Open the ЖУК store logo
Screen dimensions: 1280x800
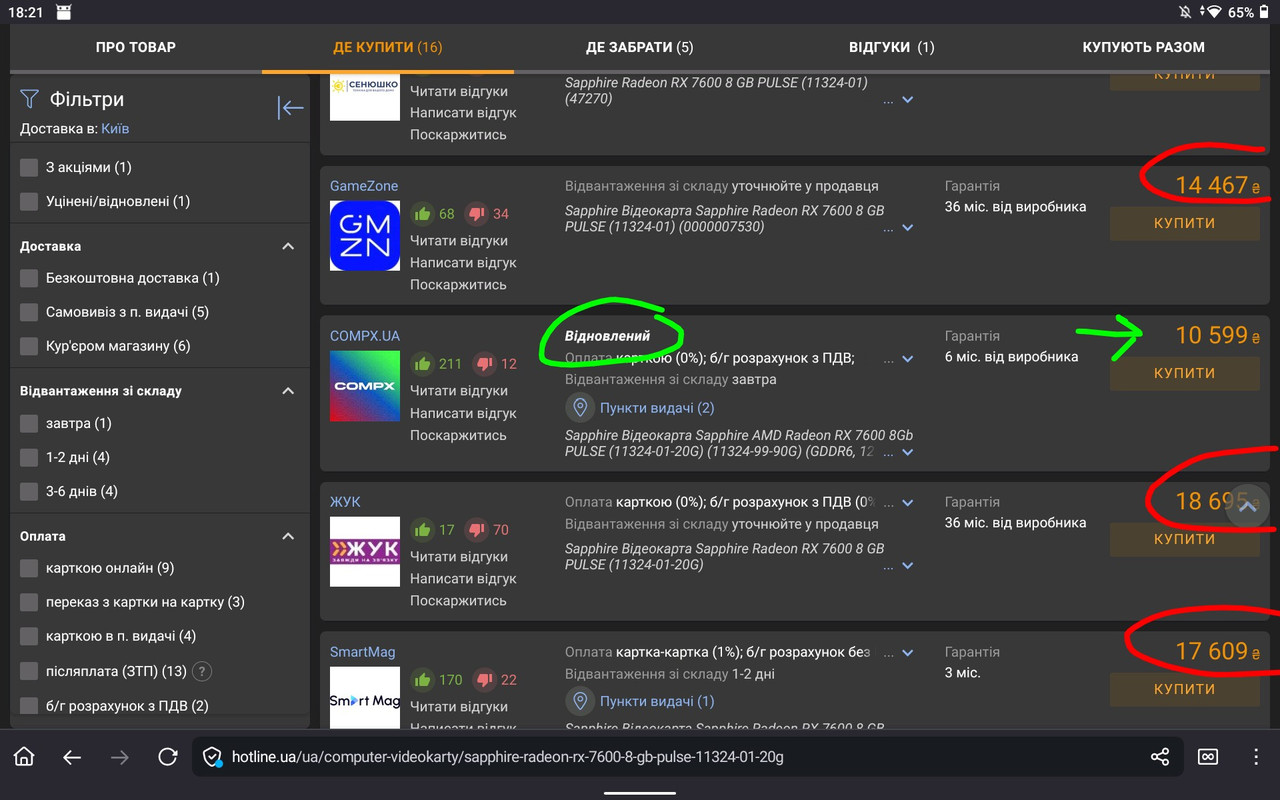[365, 552]
